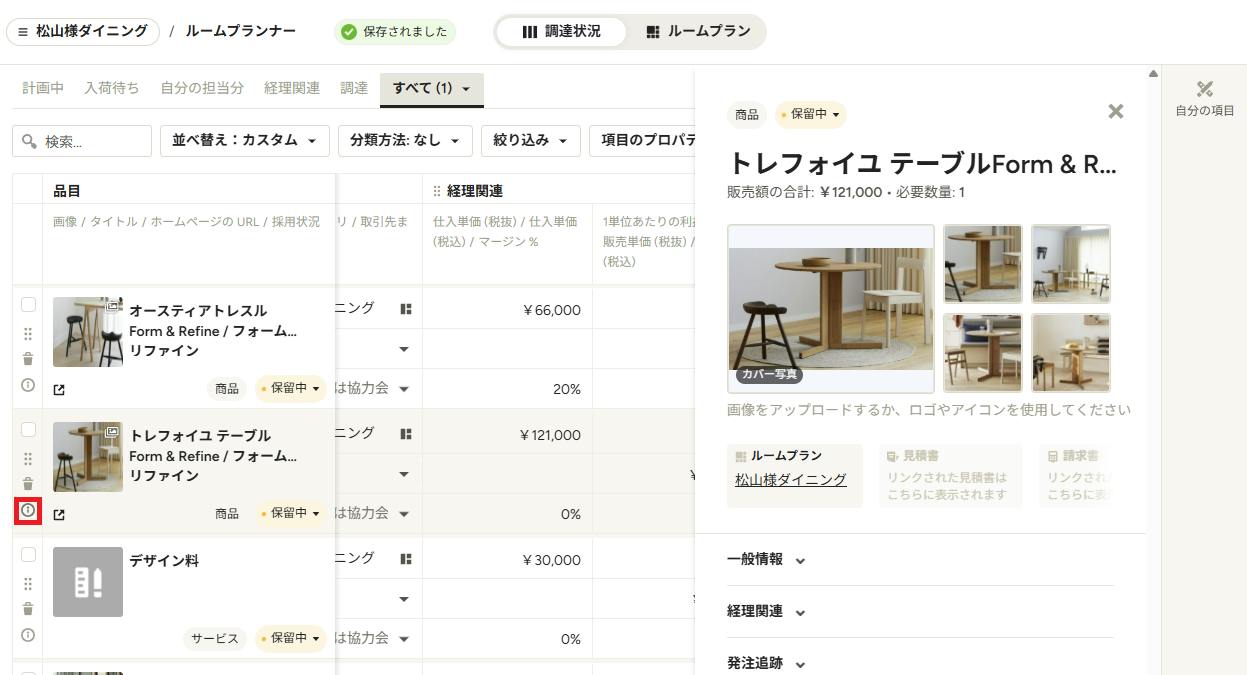Select the 入荷待ち tab
Image resolution: width=1247 pixels, height=675 pixels.
112,88
